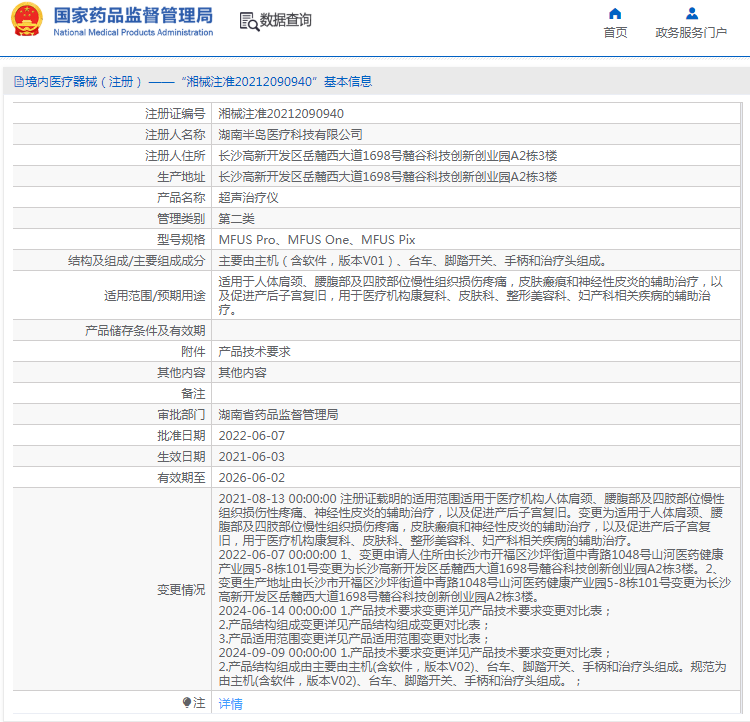
Task: Click the 数据查询 header text
Action: [x=286, y=20]
